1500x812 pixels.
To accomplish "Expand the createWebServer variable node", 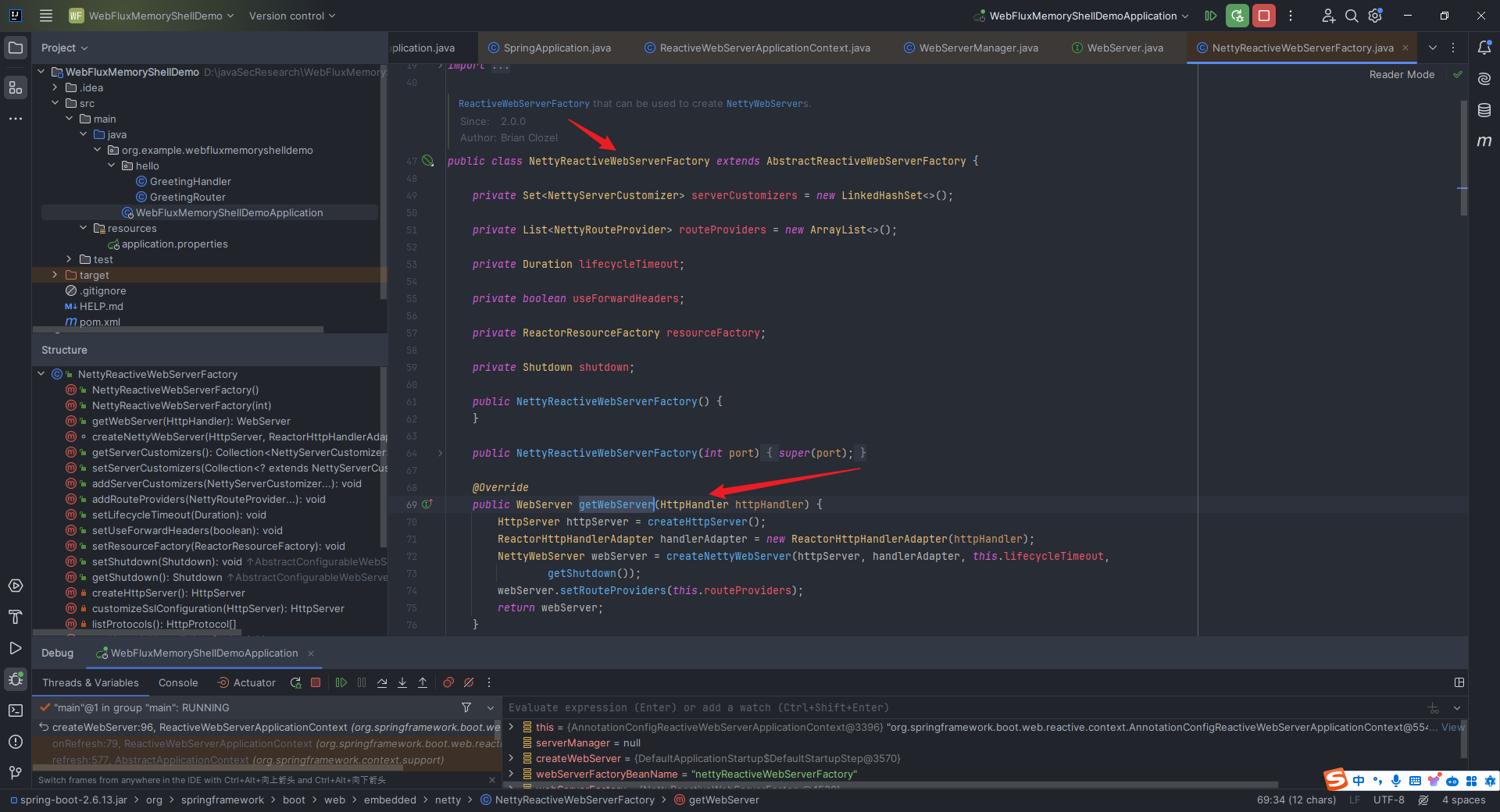I will pyautogui.click(x=512, y=758).
